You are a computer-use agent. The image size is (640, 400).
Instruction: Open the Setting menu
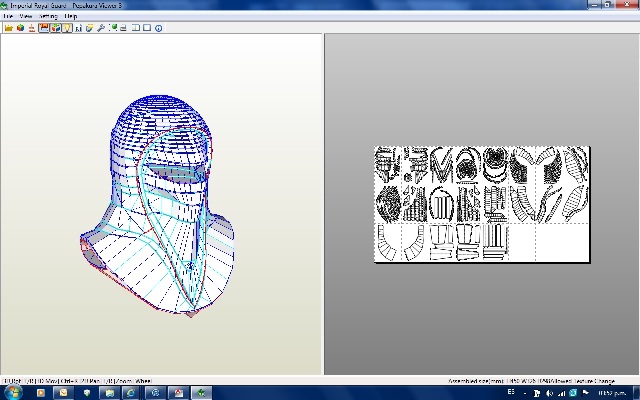pyautogui.click(x=48, y=16)
